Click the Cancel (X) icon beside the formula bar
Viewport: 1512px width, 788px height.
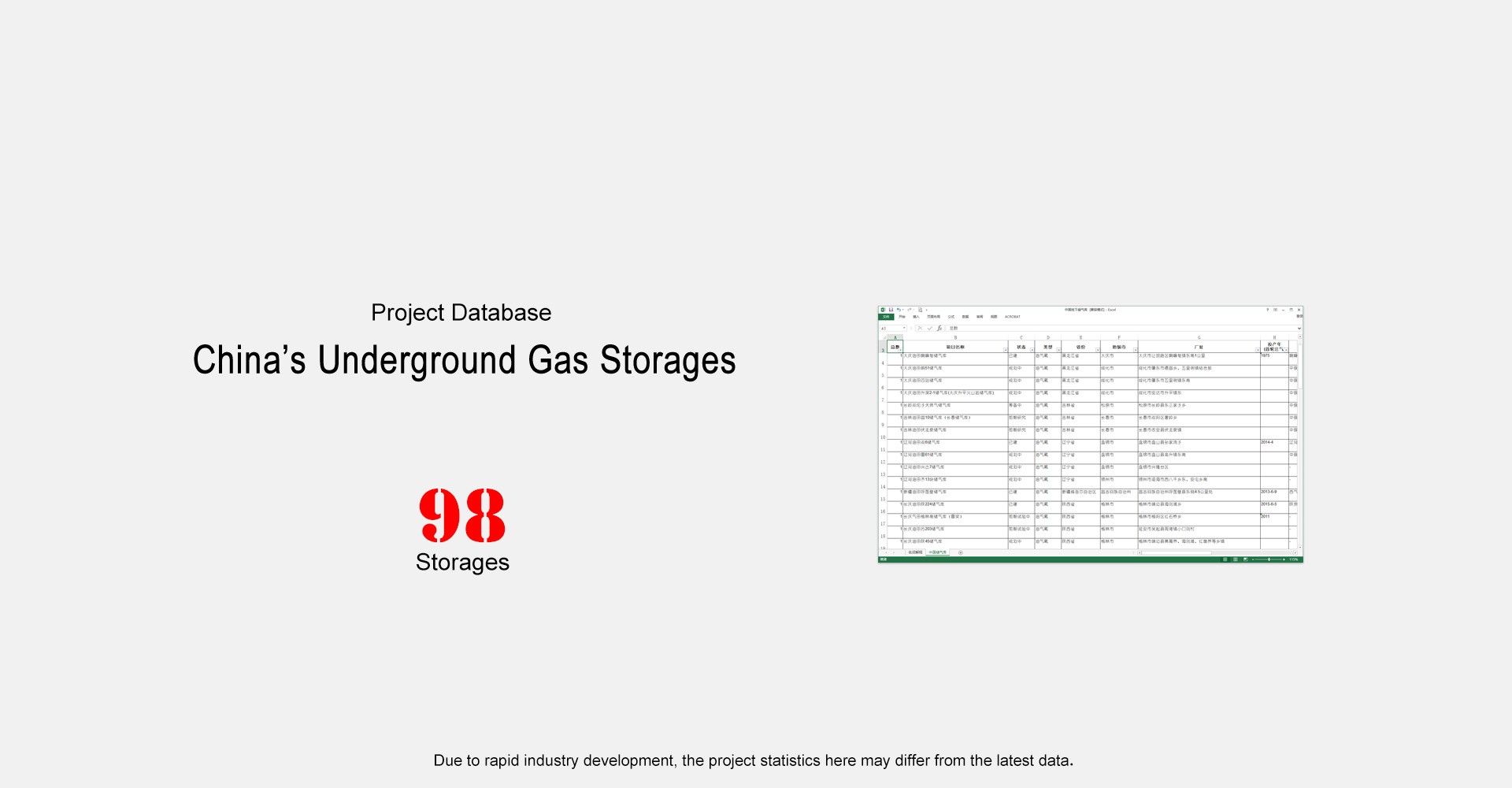(921, 328)
